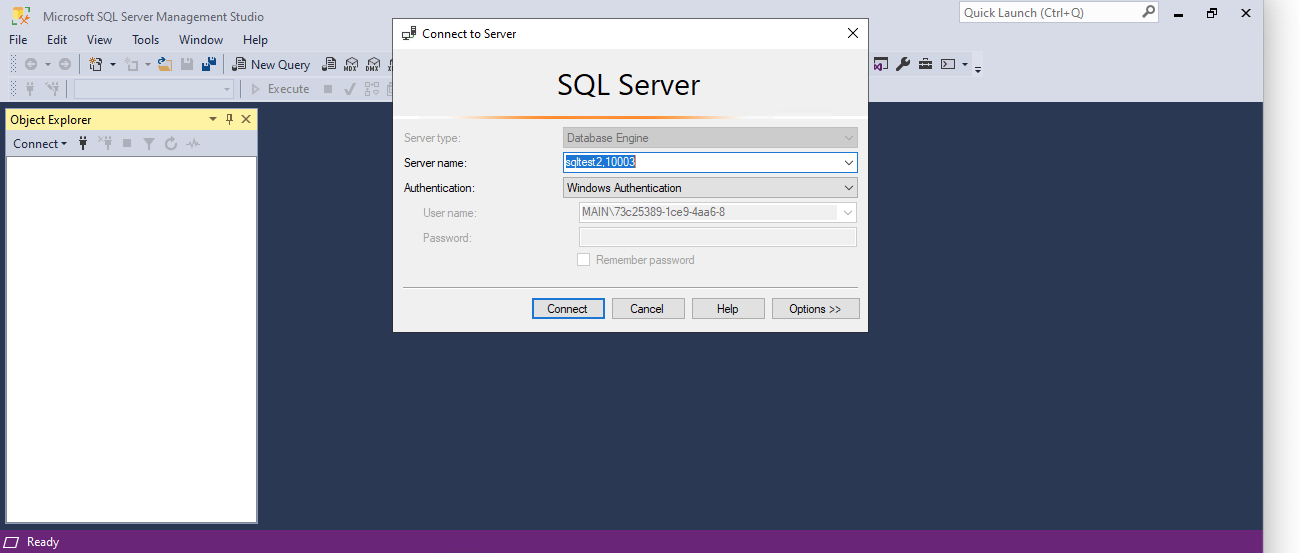Click the Stop square in Object Explorer
The height and width of the screenshot is (553, 1299).
pos(127,144)
